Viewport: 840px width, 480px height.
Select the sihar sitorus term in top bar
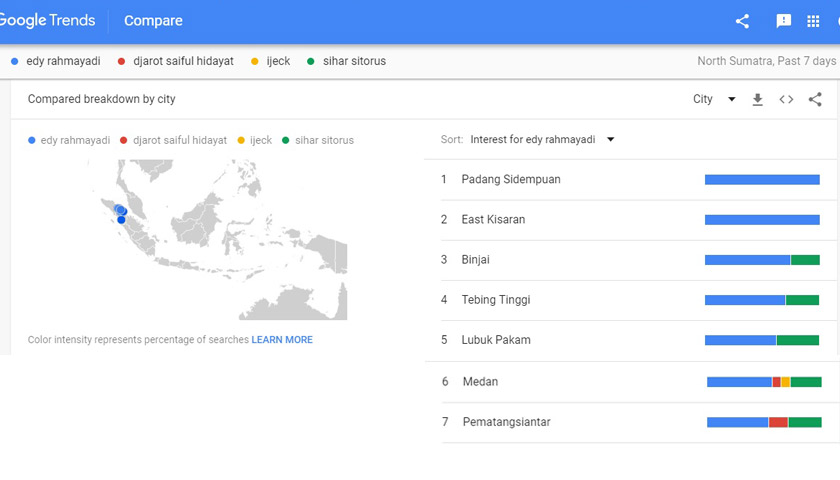click(x=346, y=61)
